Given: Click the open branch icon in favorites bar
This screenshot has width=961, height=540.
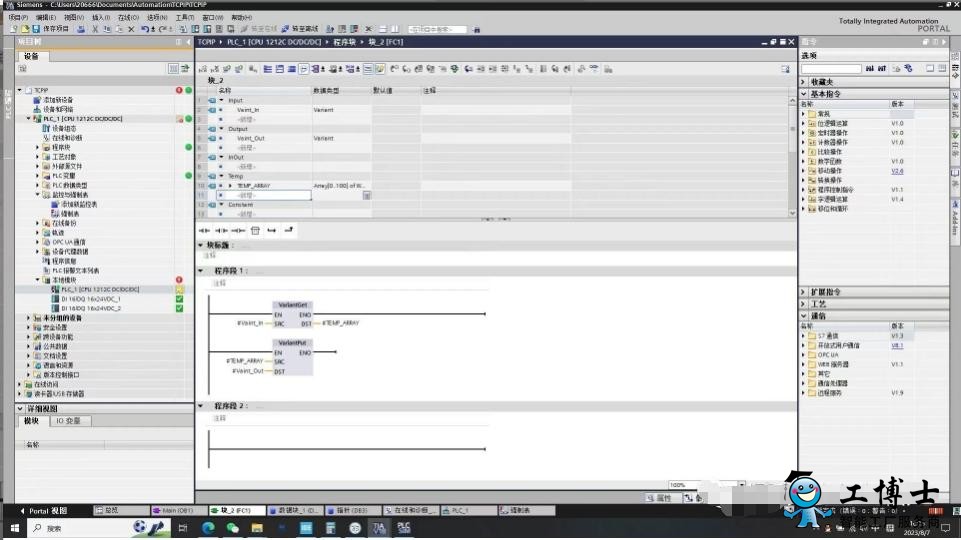Looking at the screenshot, I should (x=272, y=230).
